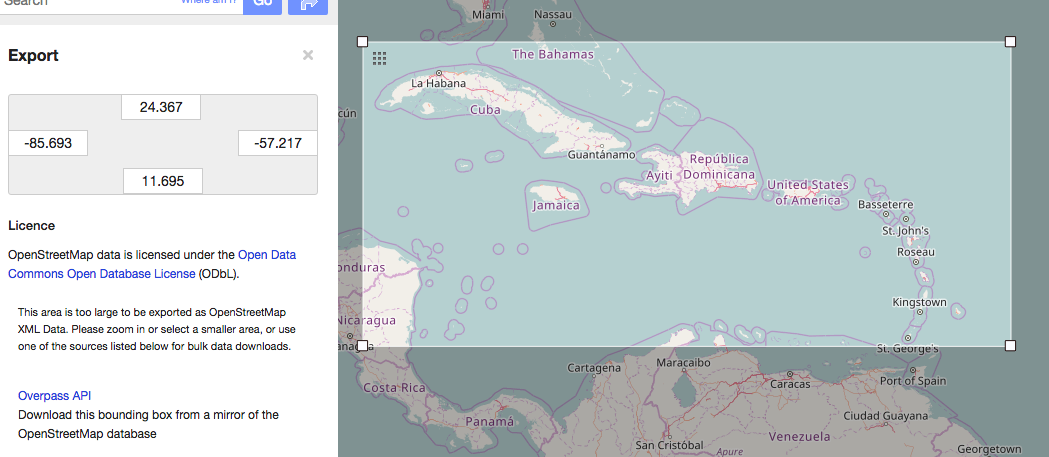The image size is (1049, 457).
Task: Click the east longitude field -57.217
Action: (277, 143)
